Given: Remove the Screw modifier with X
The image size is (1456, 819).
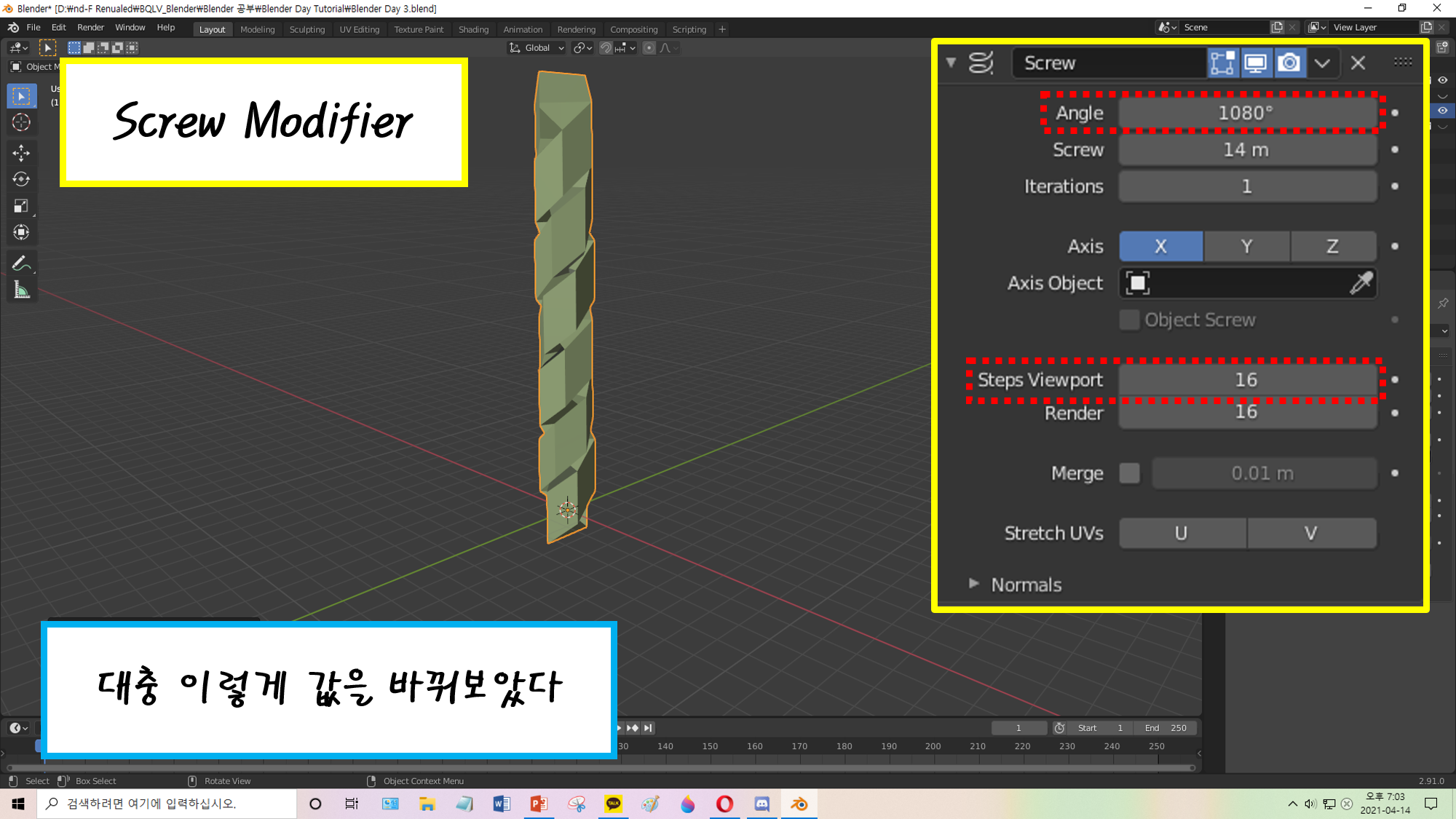Looking at the screenshot, I should tap(1358, 63).
